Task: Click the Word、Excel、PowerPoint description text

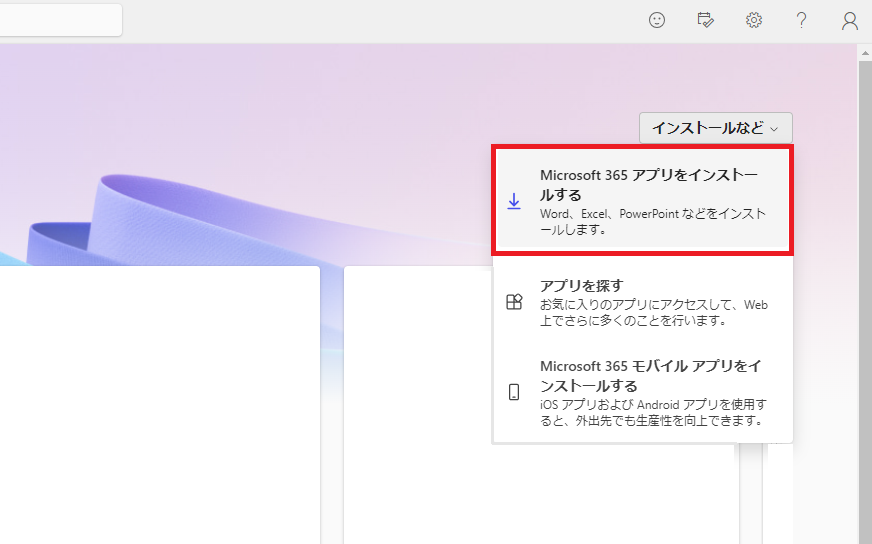Action: [653, 221]
